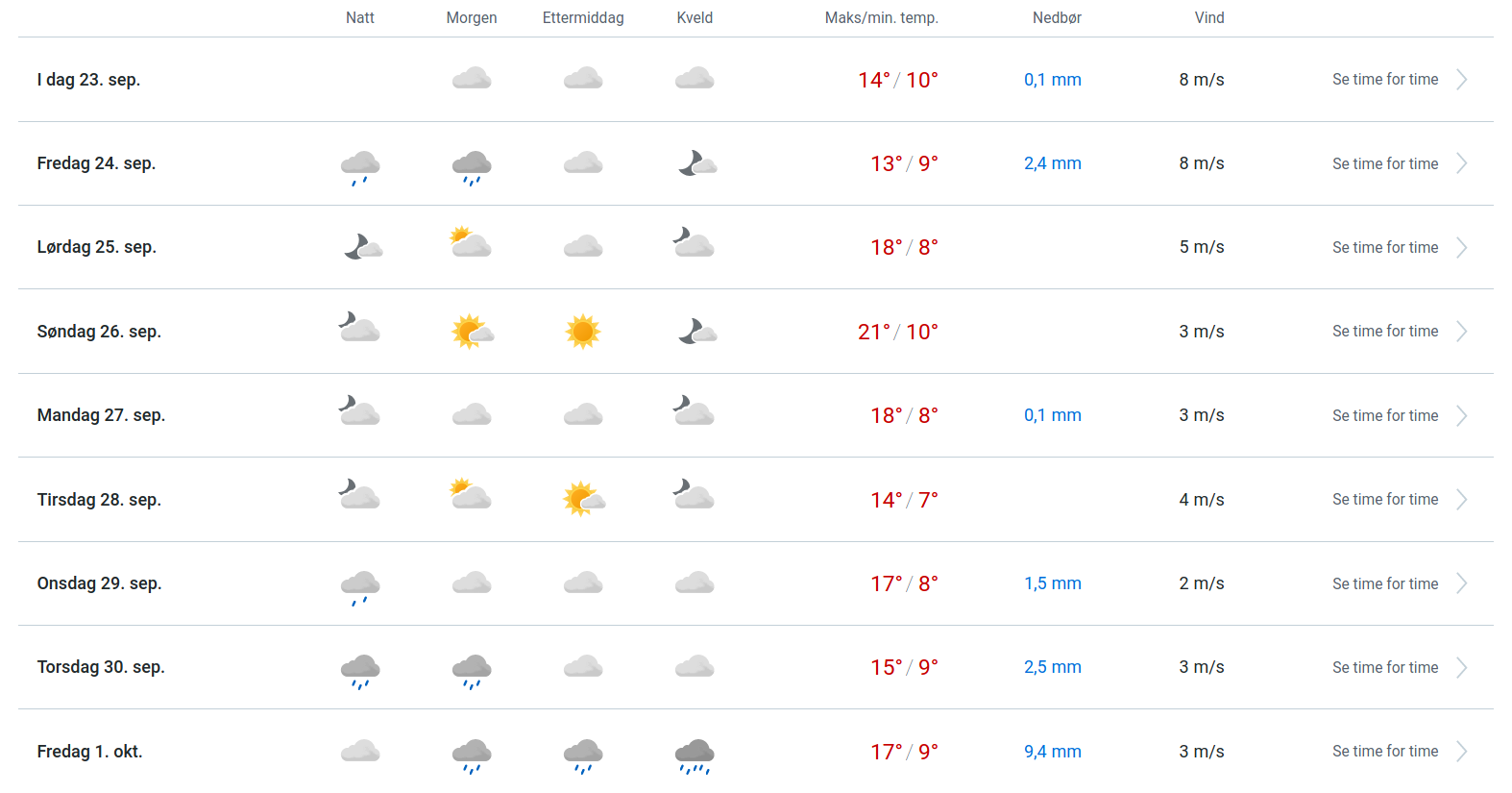Screen dimensions: 1512x793
Task: Select the Tirsdag 28. sep. day label
Action: (x=99, y=500)
